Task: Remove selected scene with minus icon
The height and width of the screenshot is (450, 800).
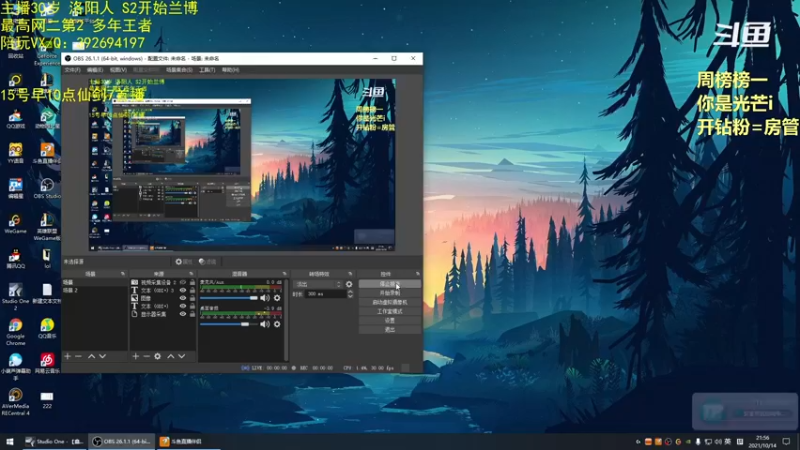Action: [79, 356]
